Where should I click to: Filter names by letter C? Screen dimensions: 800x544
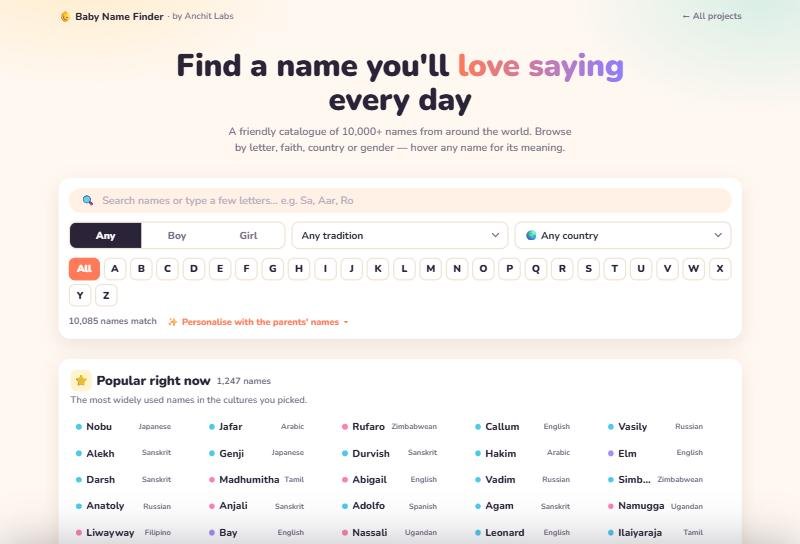pyautogui.click(x=167, y=268)
